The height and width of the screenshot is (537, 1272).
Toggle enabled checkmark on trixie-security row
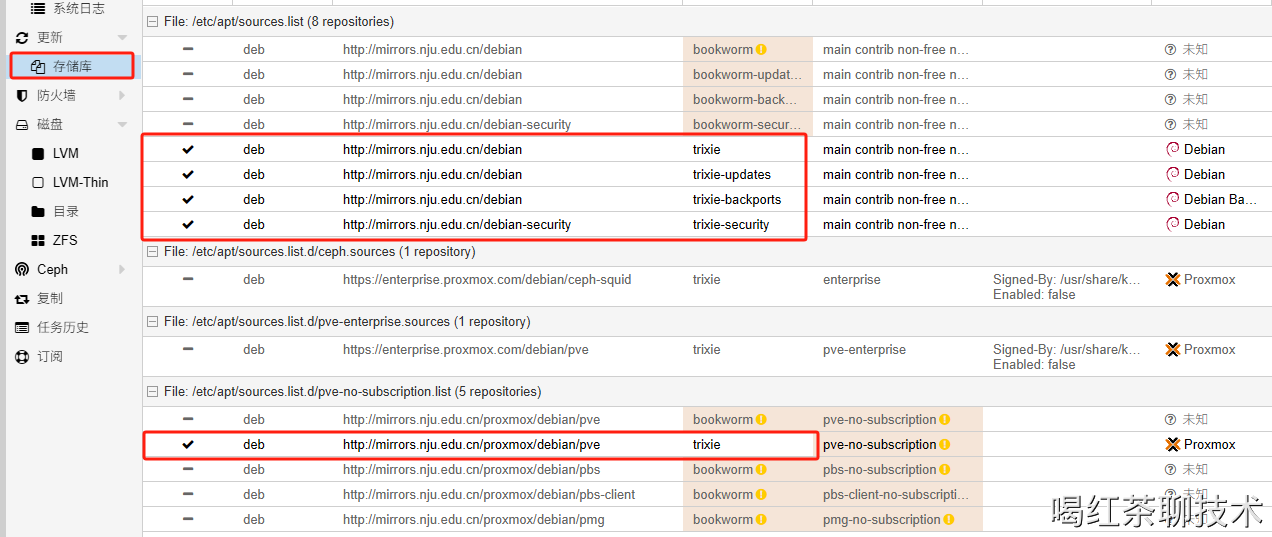tap(188, 224)
